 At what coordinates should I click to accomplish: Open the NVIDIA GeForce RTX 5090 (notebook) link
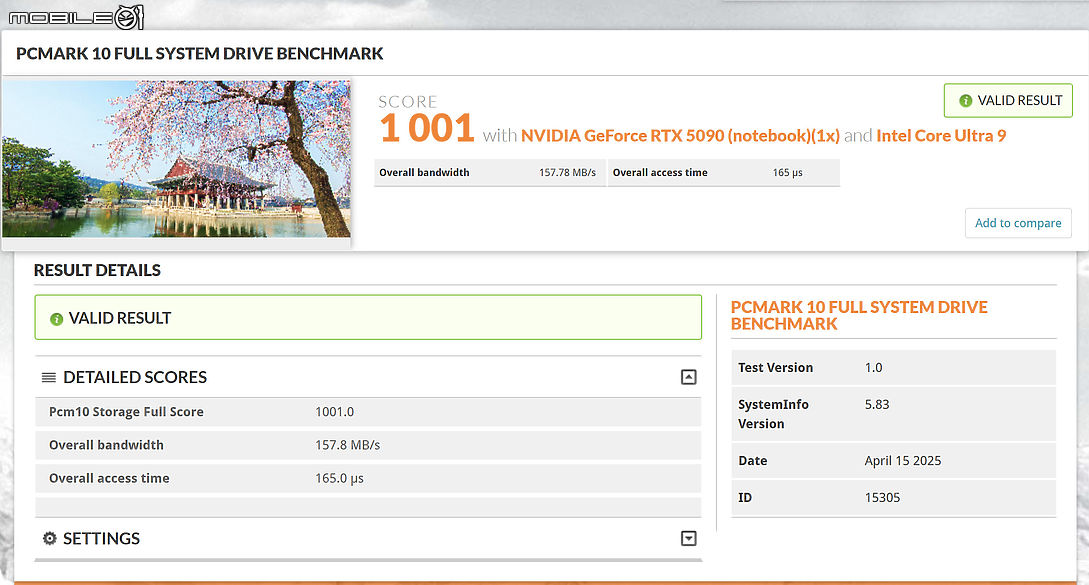click(680, 135)
